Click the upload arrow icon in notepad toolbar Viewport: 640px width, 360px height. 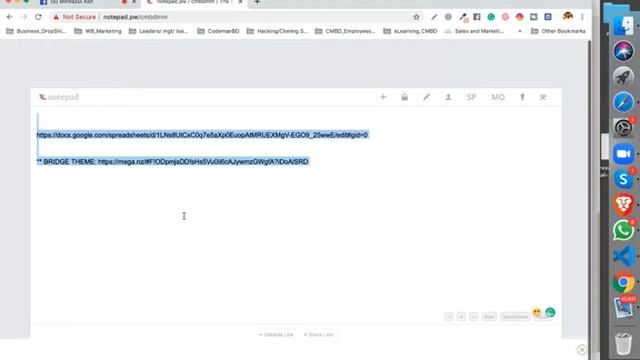pyautogui.click(x=522, y=97)
